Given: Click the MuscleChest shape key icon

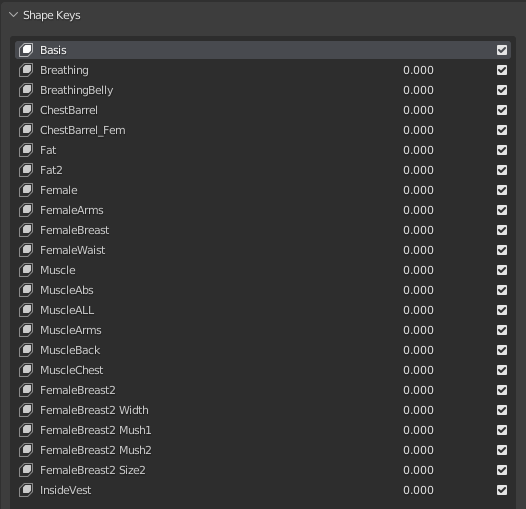Looking at the screenshot, I should coord(26,370).
